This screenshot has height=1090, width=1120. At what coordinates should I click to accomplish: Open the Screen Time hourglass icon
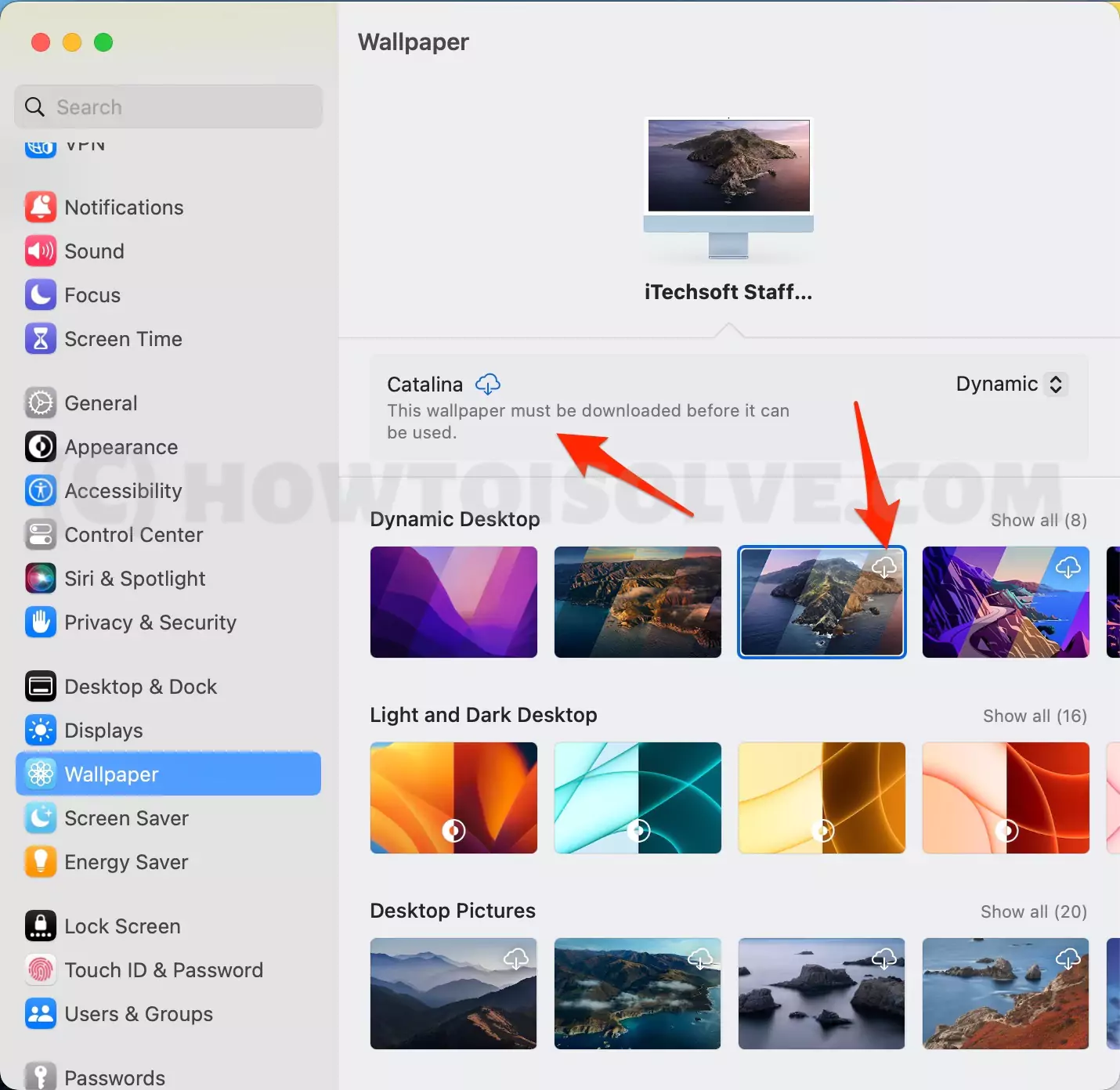(41, 339)
